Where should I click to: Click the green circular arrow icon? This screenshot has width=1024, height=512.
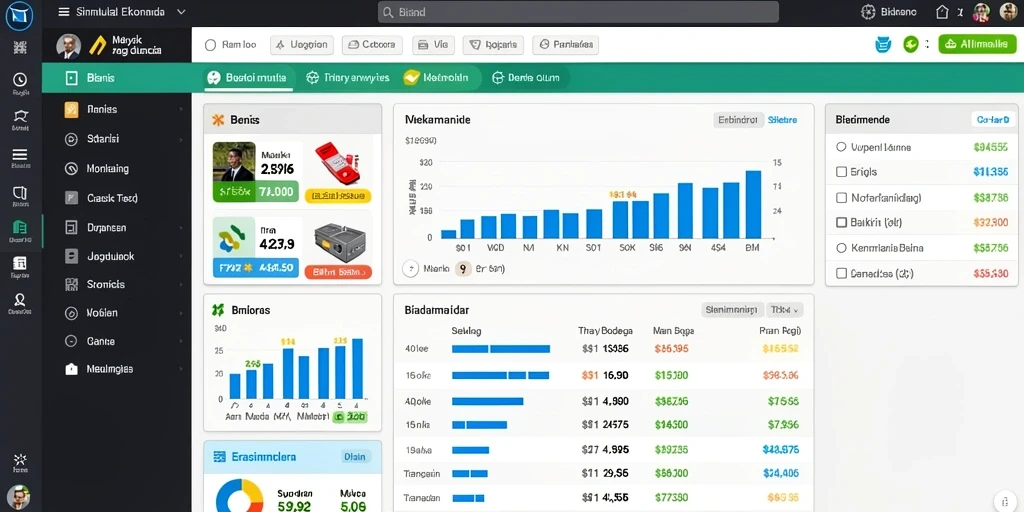[x=910, y=44]
